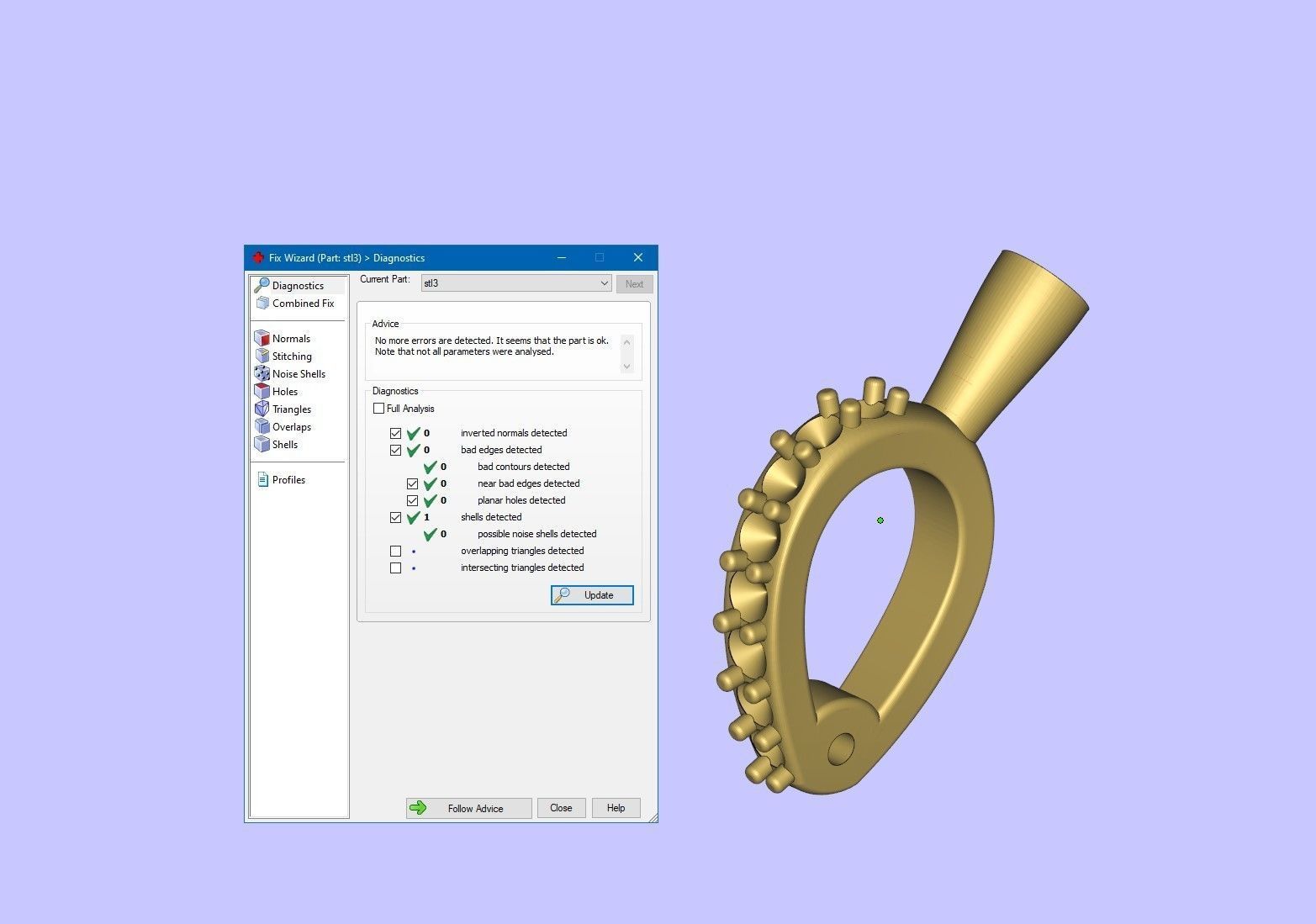Screen dimensions: 1316x924
Task: Click the Diagnostics magnifier icon in sidebar
Action: (262, 286)
